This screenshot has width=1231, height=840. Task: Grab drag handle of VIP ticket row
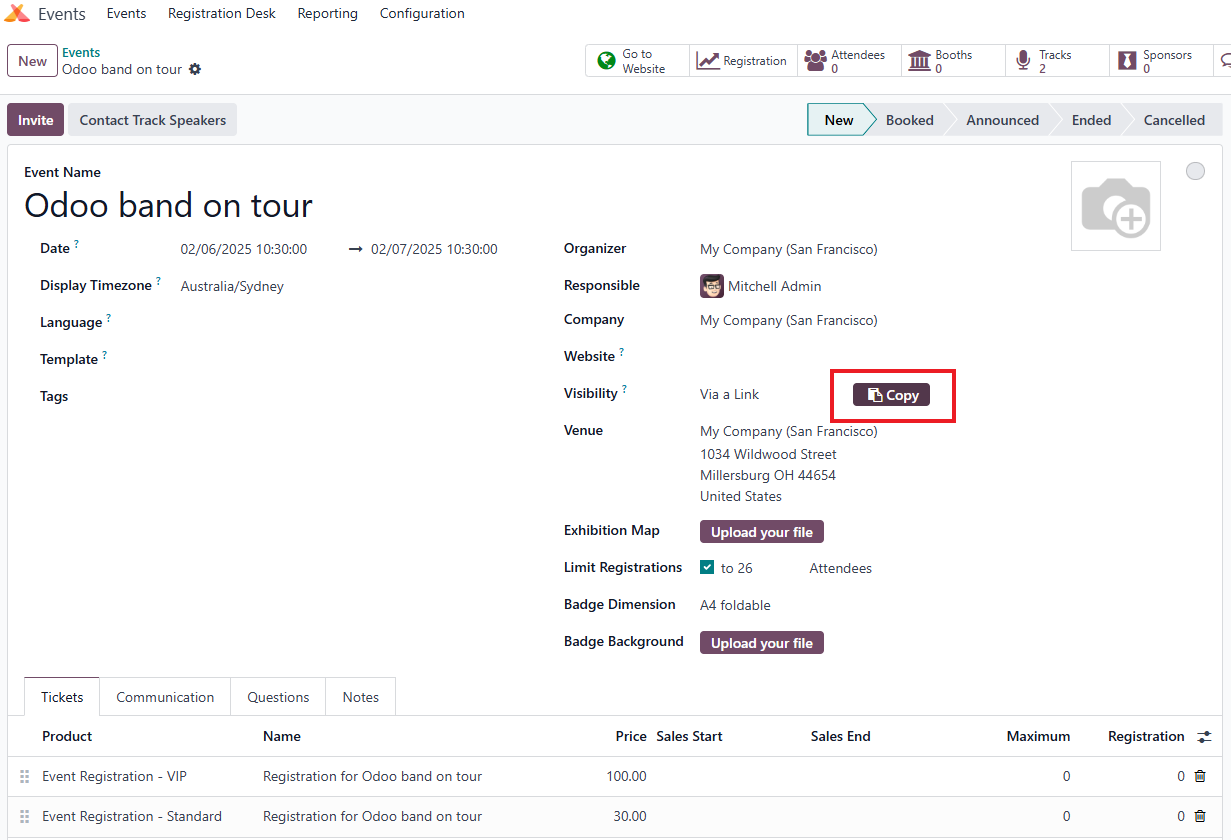[25, 776]
